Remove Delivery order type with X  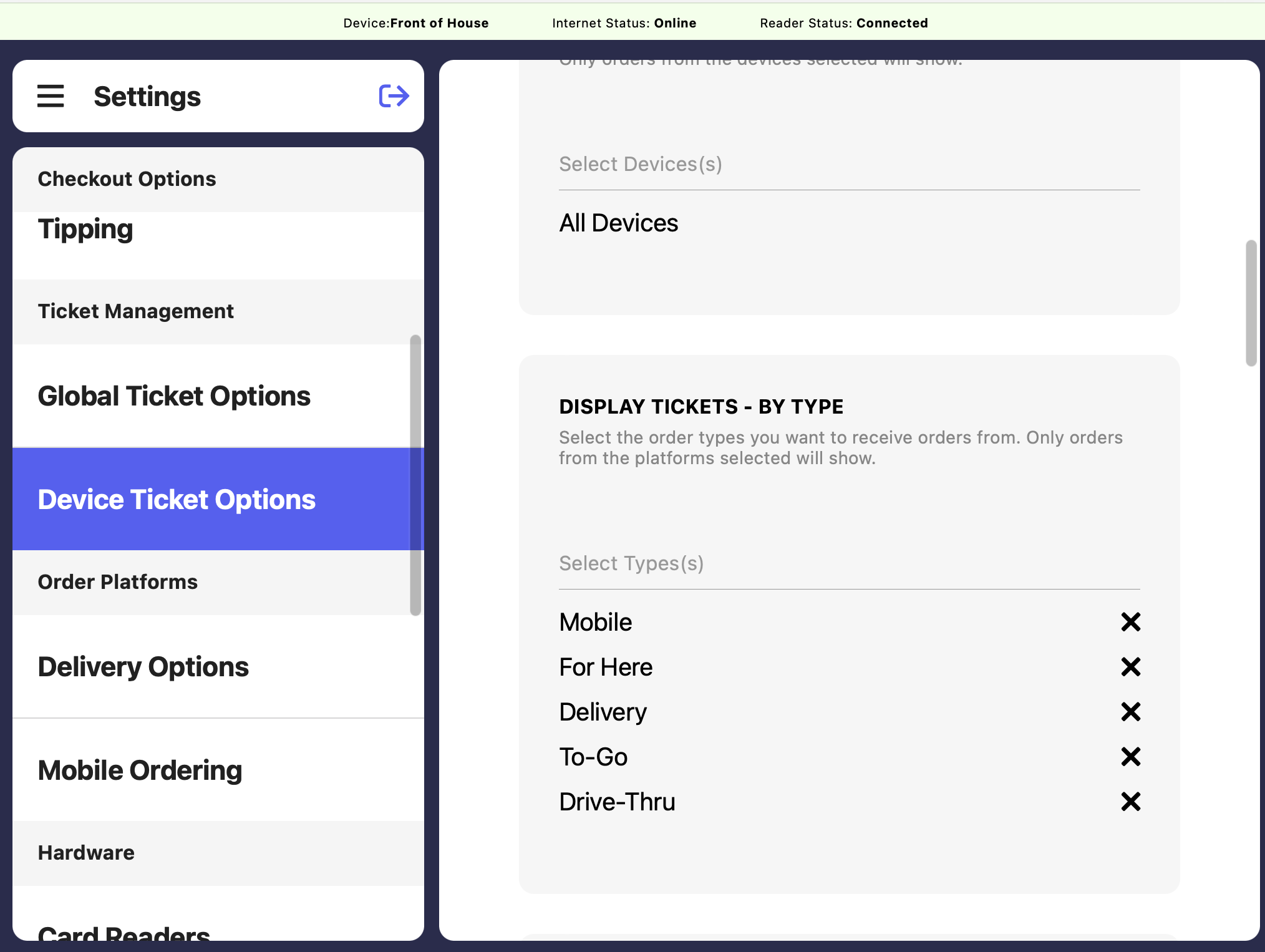[x=1130, y=712]
